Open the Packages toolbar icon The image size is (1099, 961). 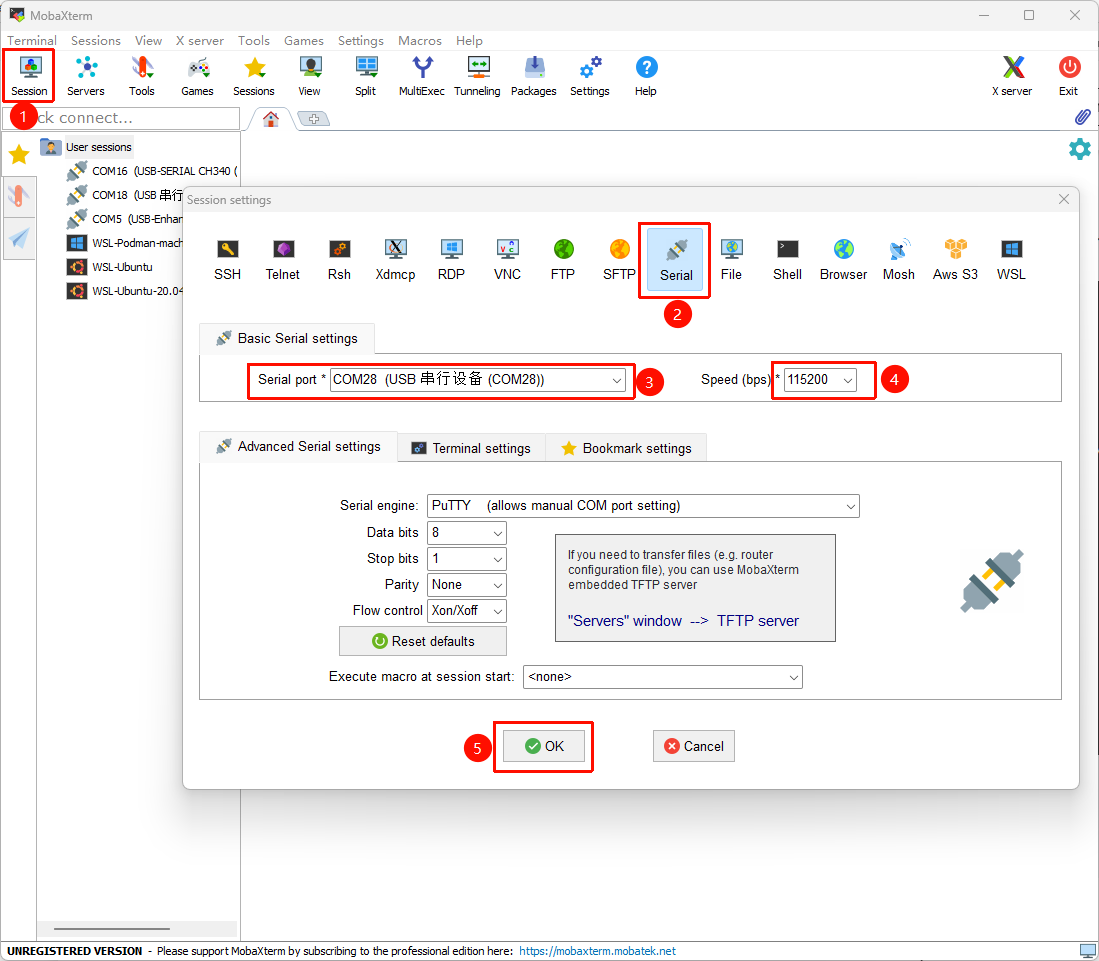(534, 76)
